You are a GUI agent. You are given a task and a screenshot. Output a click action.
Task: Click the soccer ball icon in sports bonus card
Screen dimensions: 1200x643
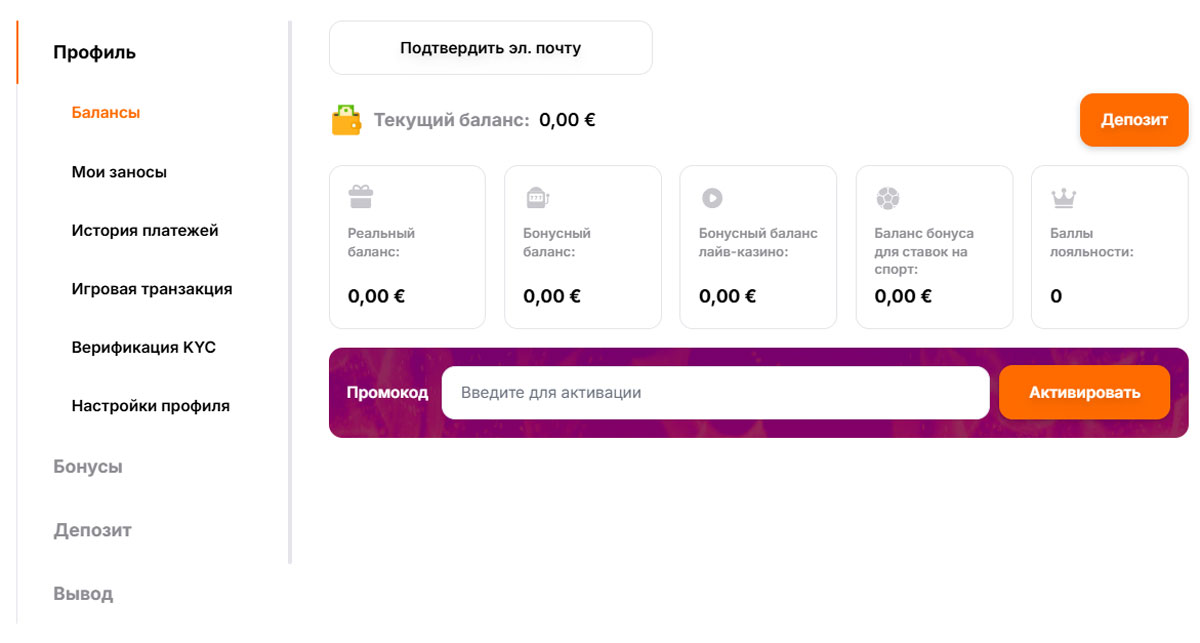[x=887, y=197]
